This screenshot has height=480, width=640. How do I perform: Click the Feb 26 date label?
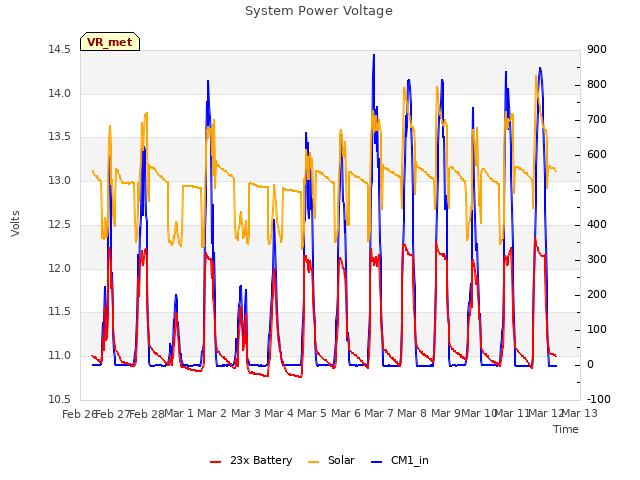point(79,415)
